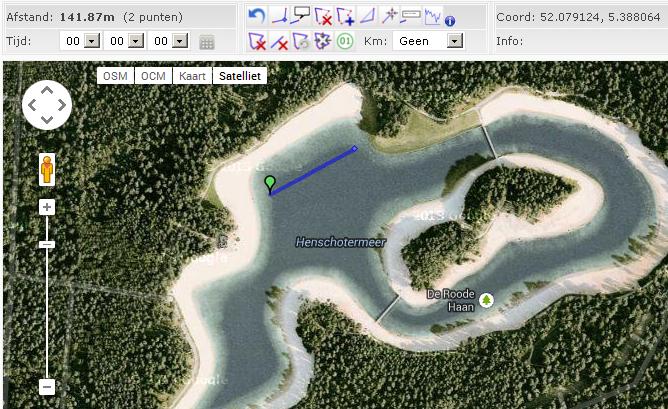Select the add route point tool
The height and width of the screenshot is (409, 668).
(x=279, y=16)
